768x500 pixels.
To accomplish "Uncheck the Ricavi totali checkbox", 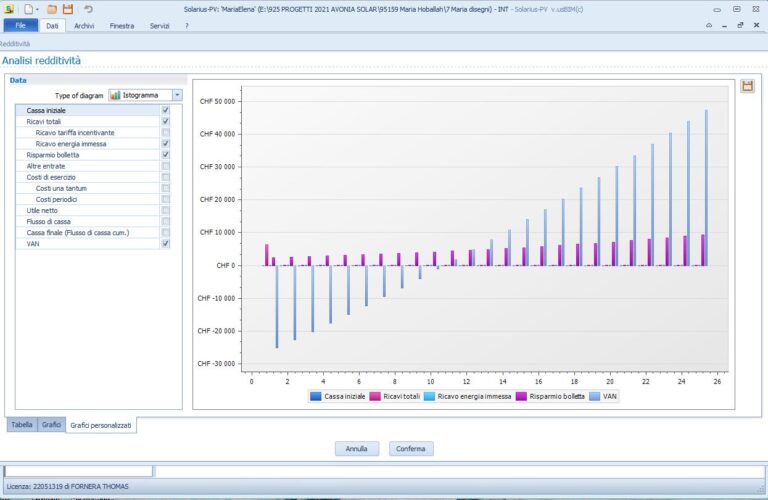I will tap(166, 121).
